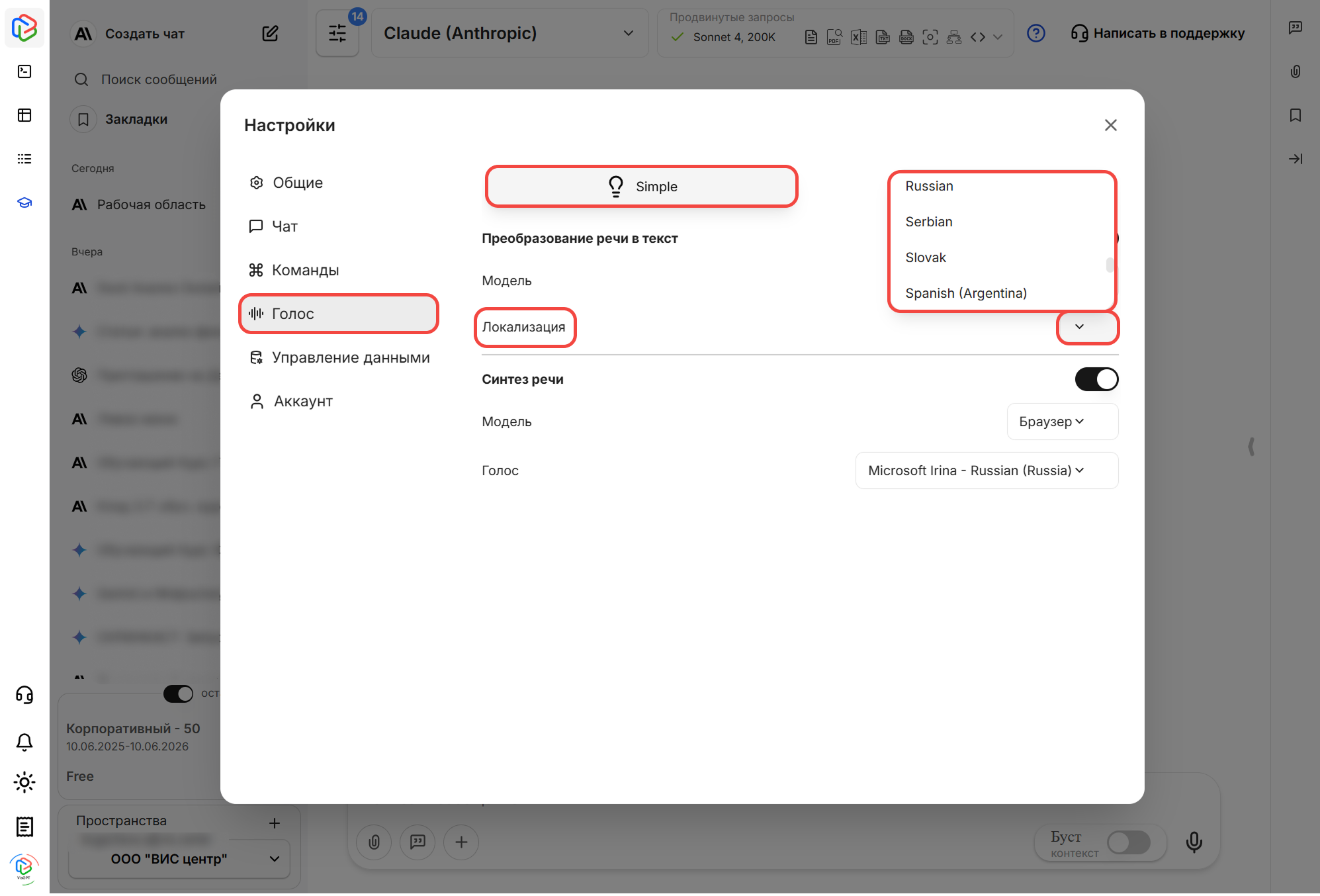The width and height of the screenshot is (1320, 896).
Task: Open the model parameters sliders icon
Action: coord(337,33)
